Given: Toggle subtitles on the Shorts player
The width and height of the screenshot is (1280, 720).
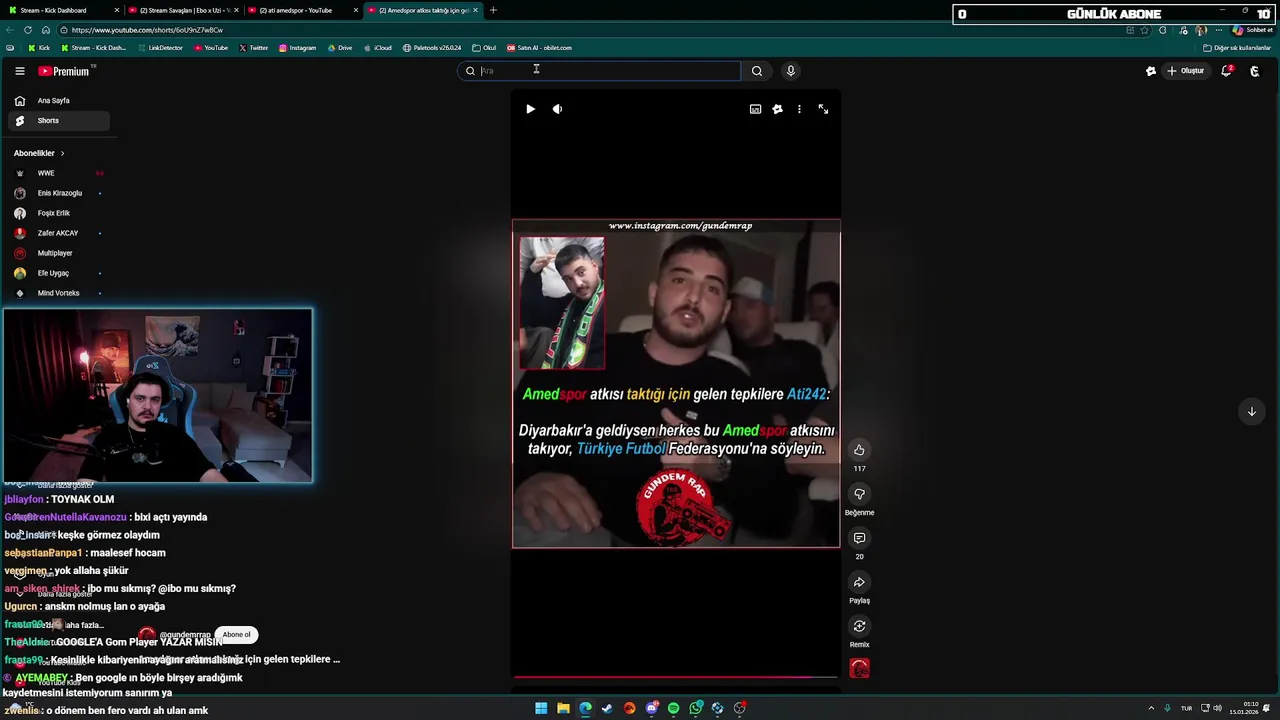Looking at the screenshot, I should coord(755,109).
